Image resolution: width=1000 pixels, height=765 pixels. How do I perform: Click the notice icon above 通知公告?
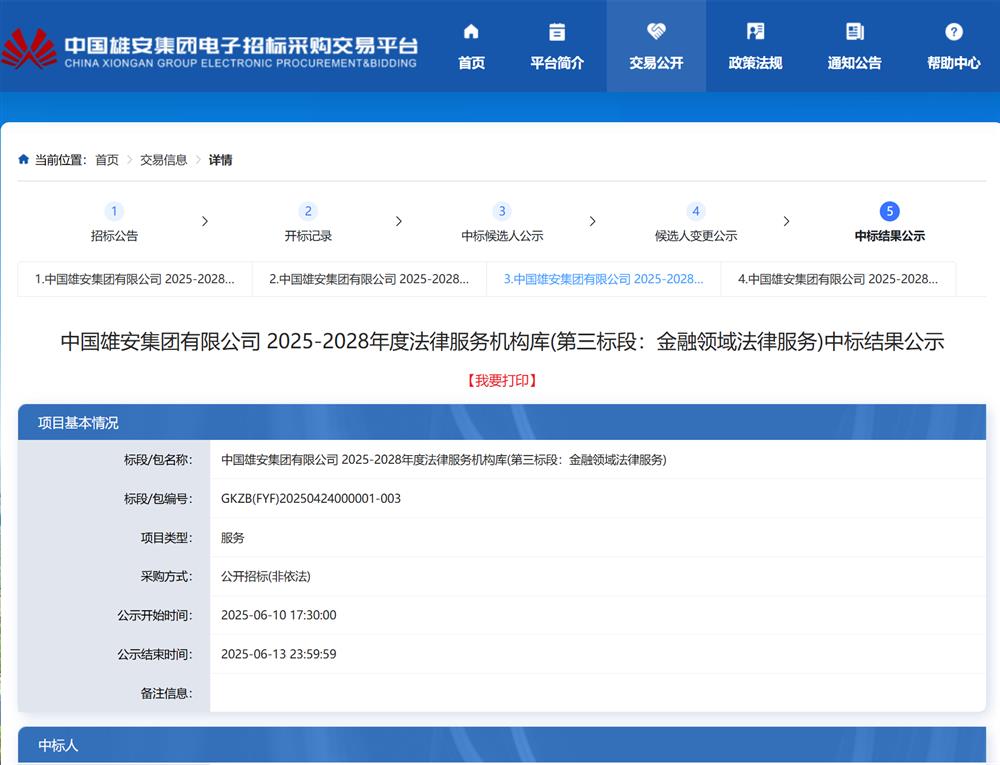tap(854, 31)
